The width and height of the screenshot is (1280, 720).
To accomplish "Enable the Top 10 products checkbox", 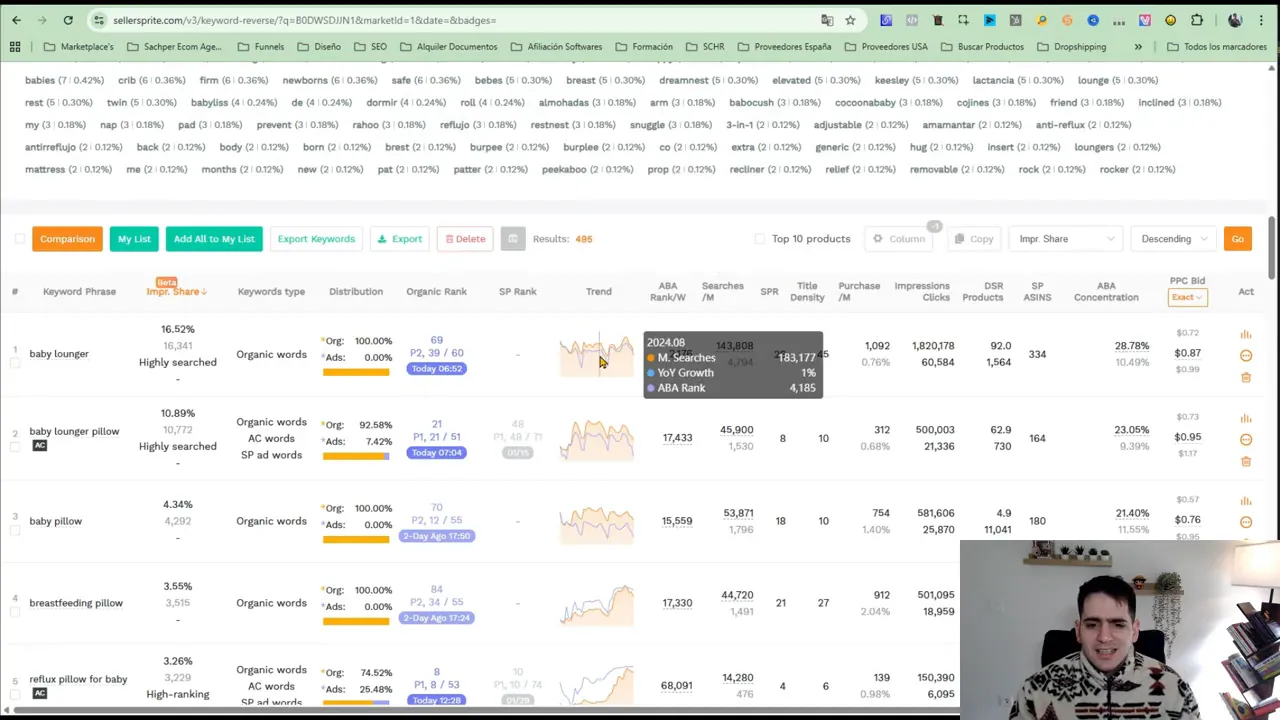I will 760,239.
